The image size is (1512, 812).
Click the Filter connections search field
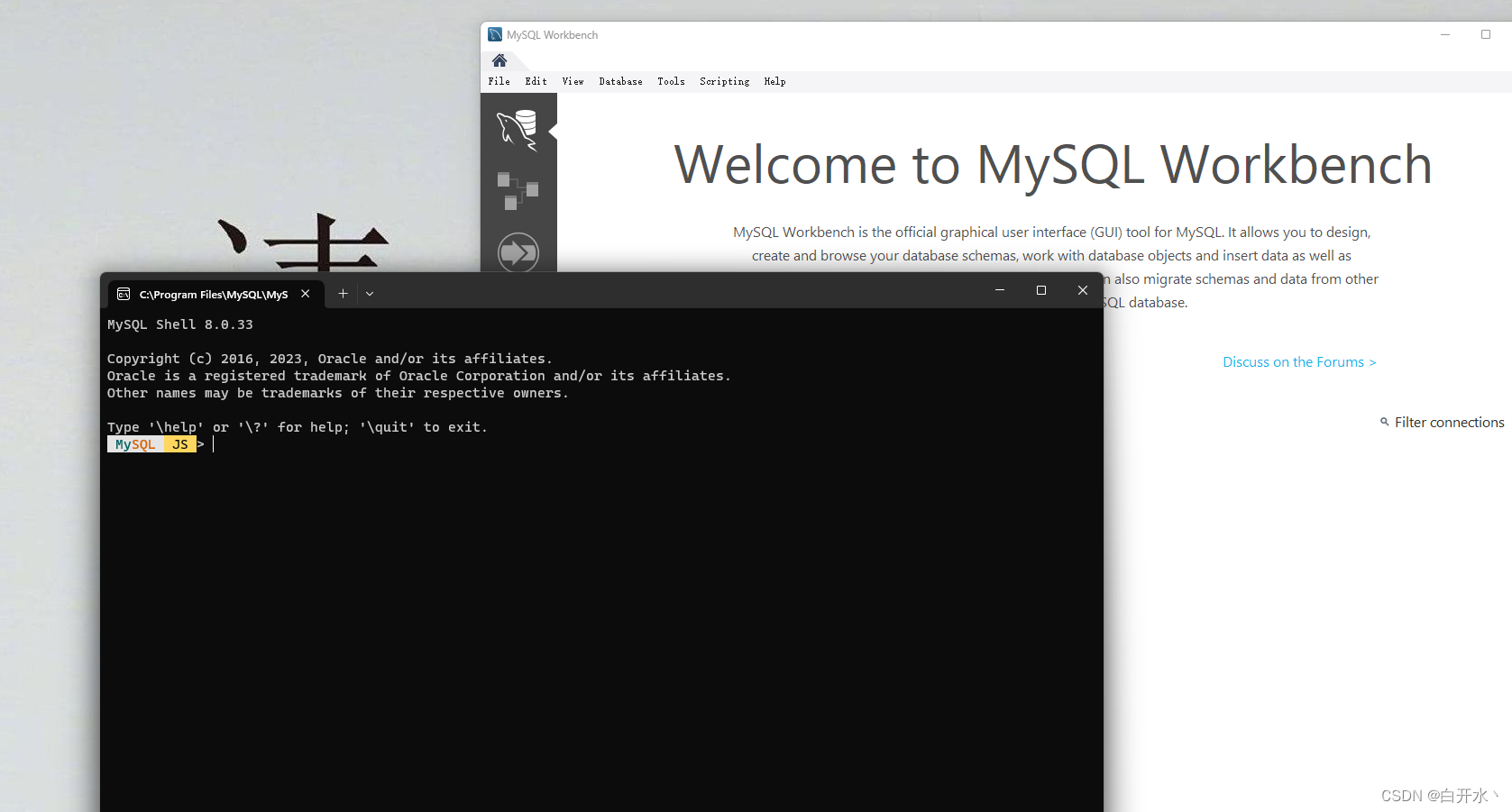pos(1449,423)
